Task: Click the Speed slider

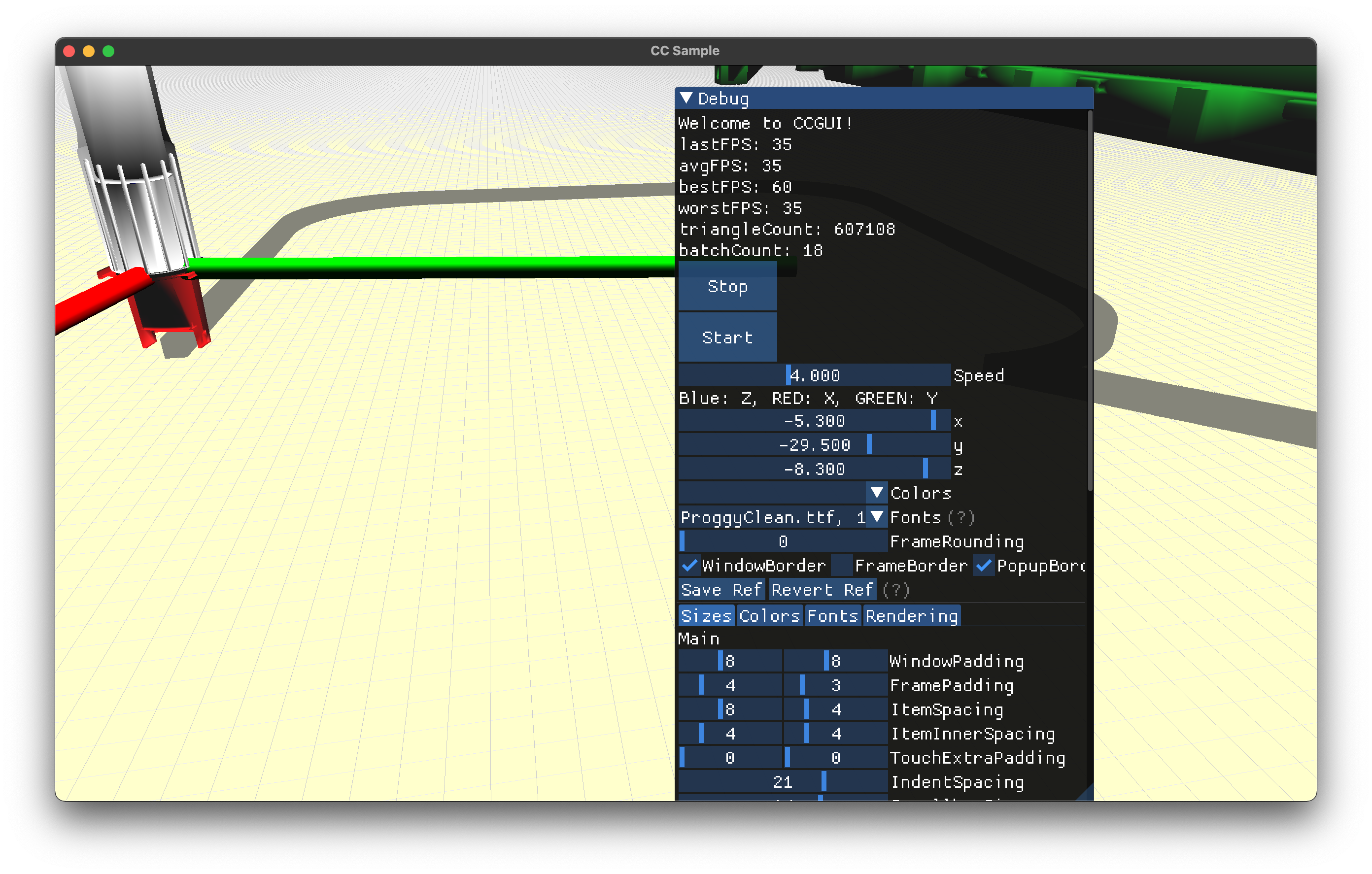Action: click(814, 375)
